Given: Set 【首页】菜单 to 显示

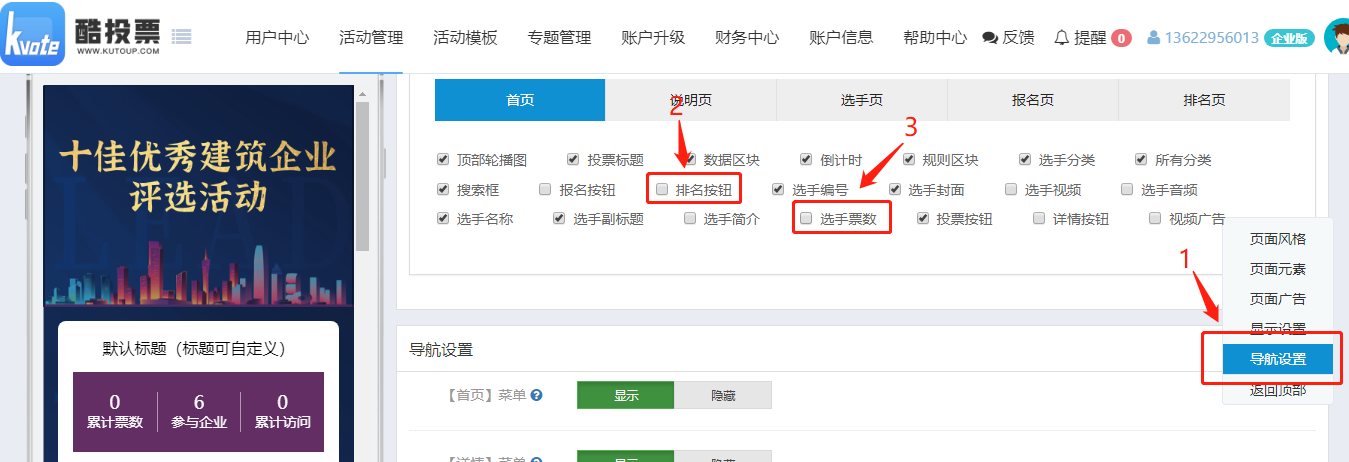Looking at the screenshot, I should pos(625,395).
